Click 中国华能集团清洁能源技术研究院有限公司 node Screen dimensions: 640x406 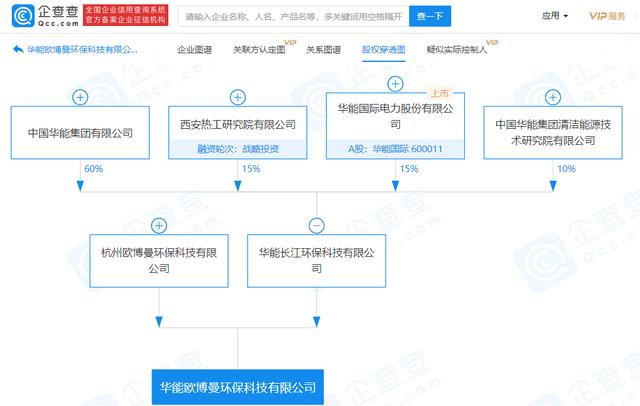pyautogui.click(x=553, y=133)
